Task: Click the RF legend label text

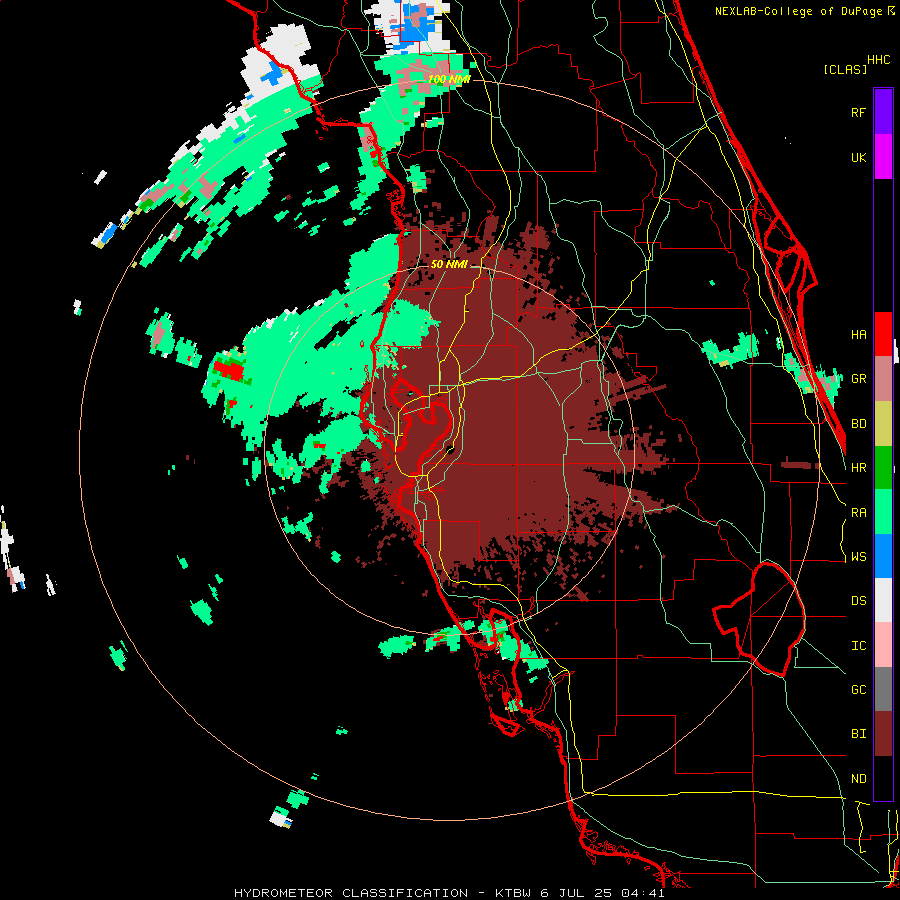Action: pyautogui.click(x=858, y=112)
